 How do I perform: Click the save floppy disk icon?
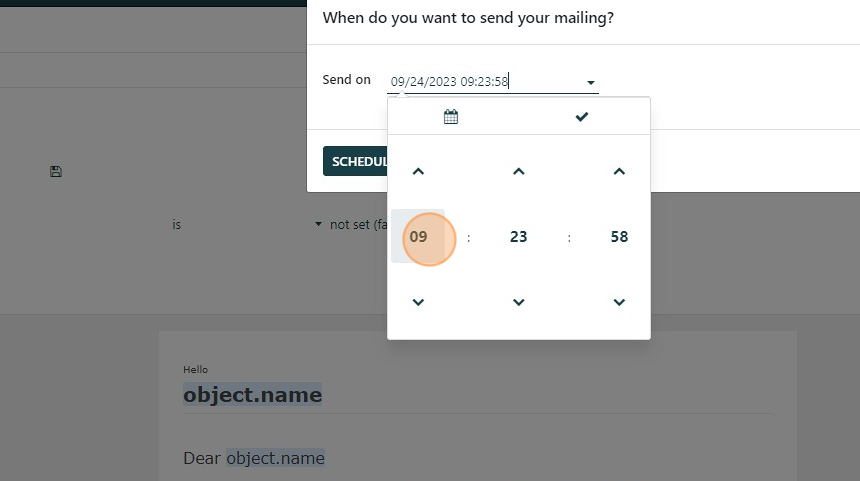(55, 172)
